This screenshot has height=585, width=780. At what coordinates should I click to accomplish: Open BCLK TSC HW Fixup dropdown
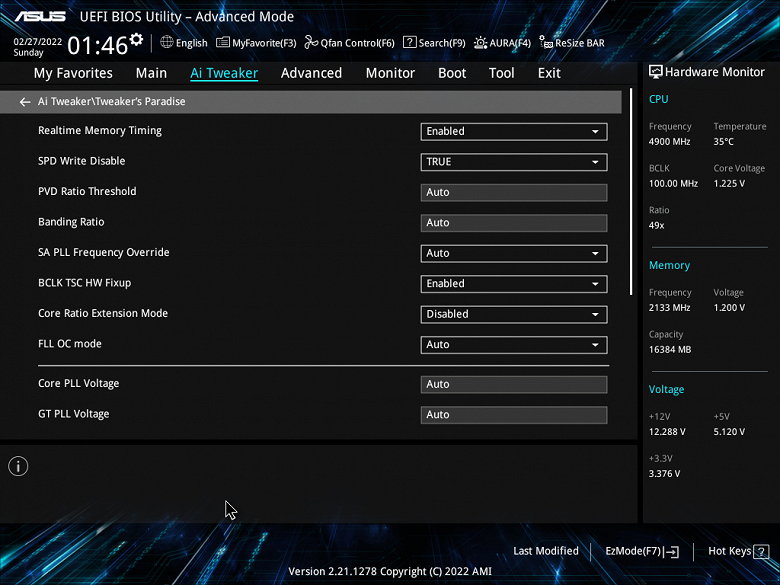tap(514, 284)
